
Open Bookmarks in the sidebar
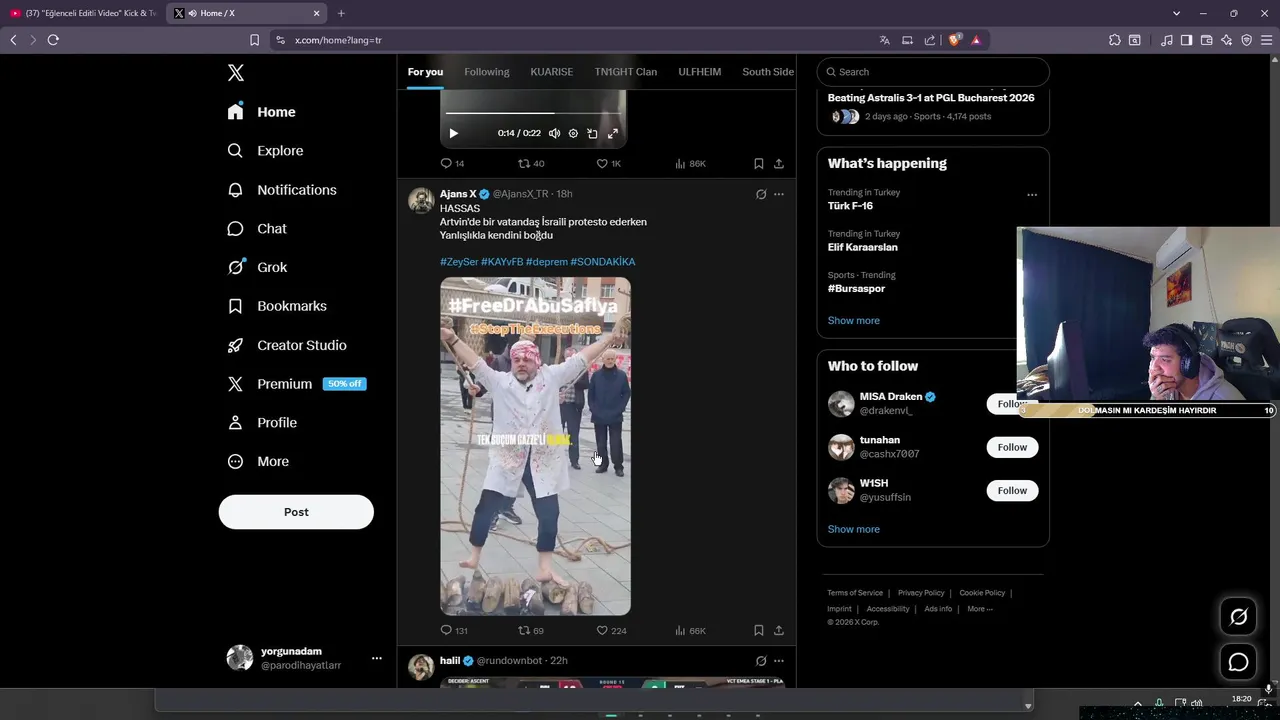pos(277,306)
